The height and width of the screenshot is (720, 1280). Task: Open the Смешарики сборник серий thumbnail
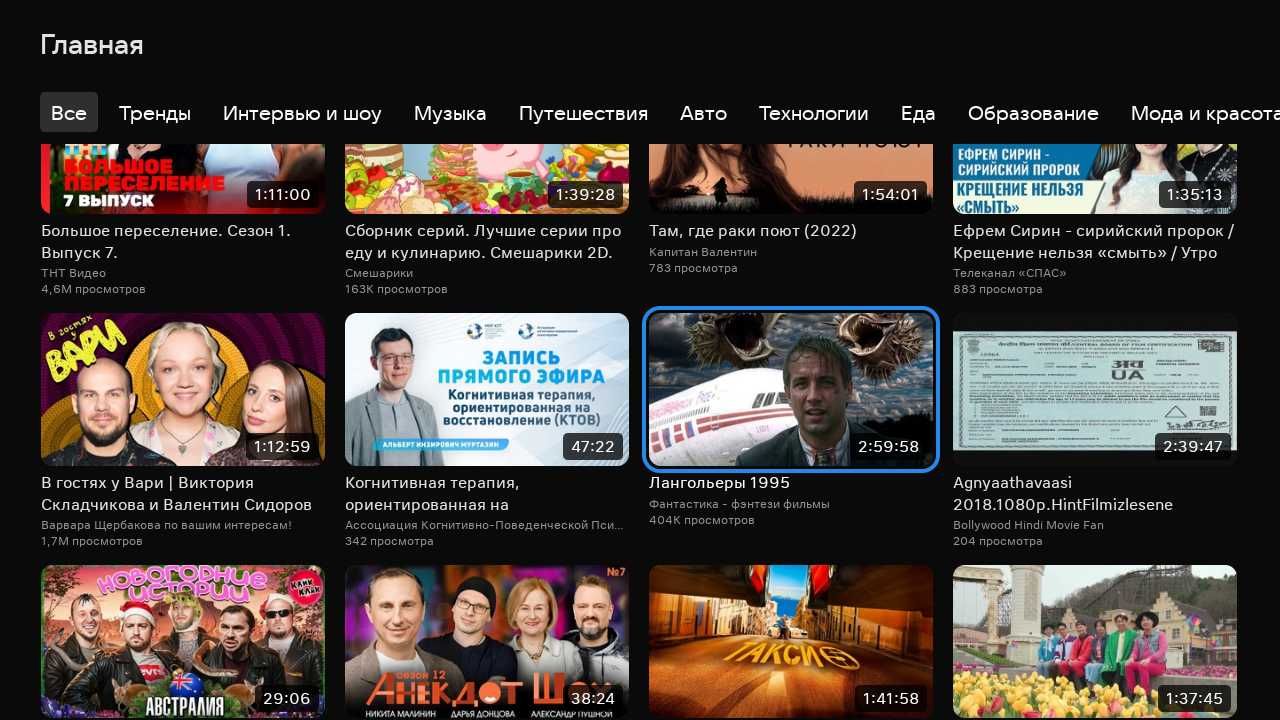(487, 179)
